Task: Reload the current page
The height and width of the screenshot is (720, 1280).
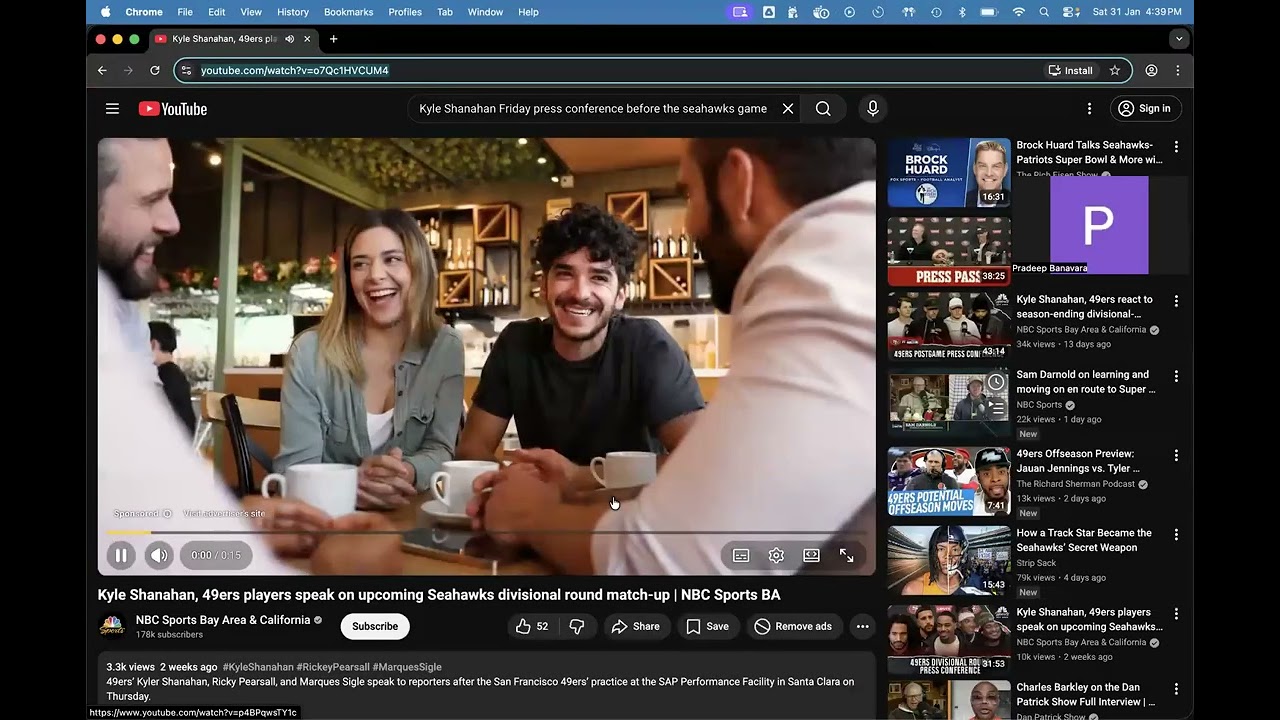Action: pyautogui.click(x=155, y=70)
